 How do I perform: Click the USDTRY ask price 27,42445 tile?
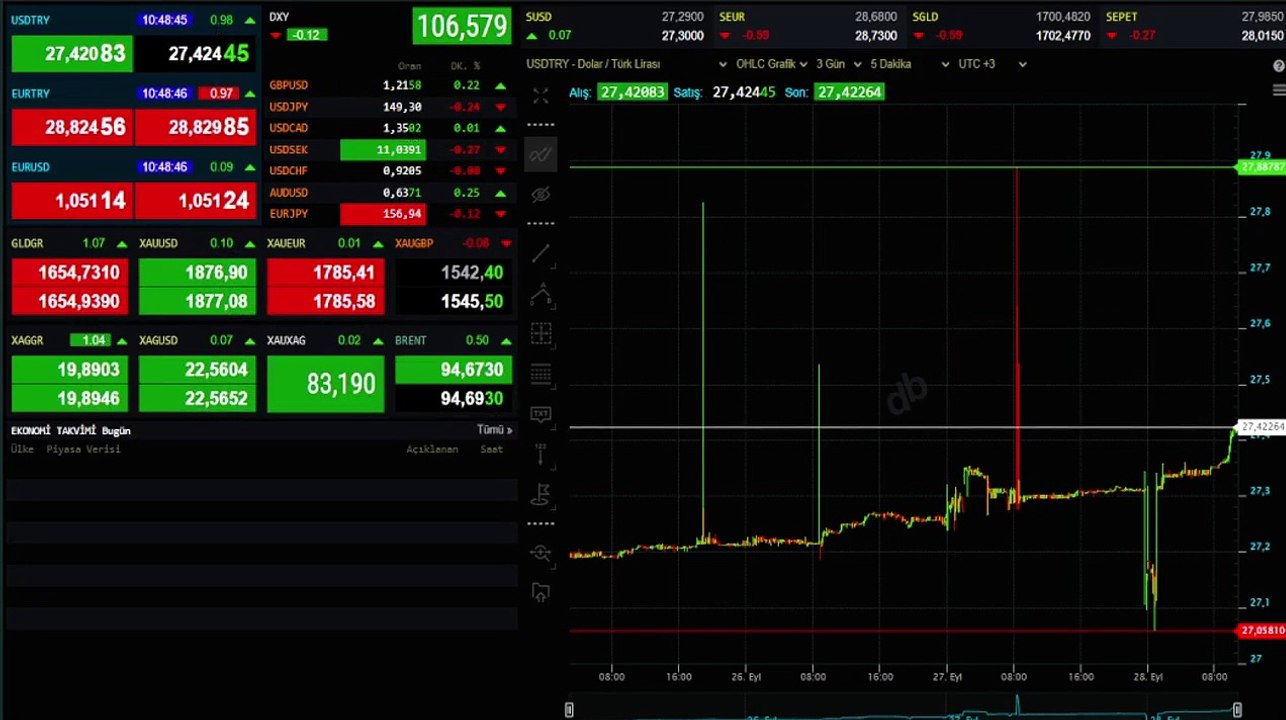click(196, 54)
